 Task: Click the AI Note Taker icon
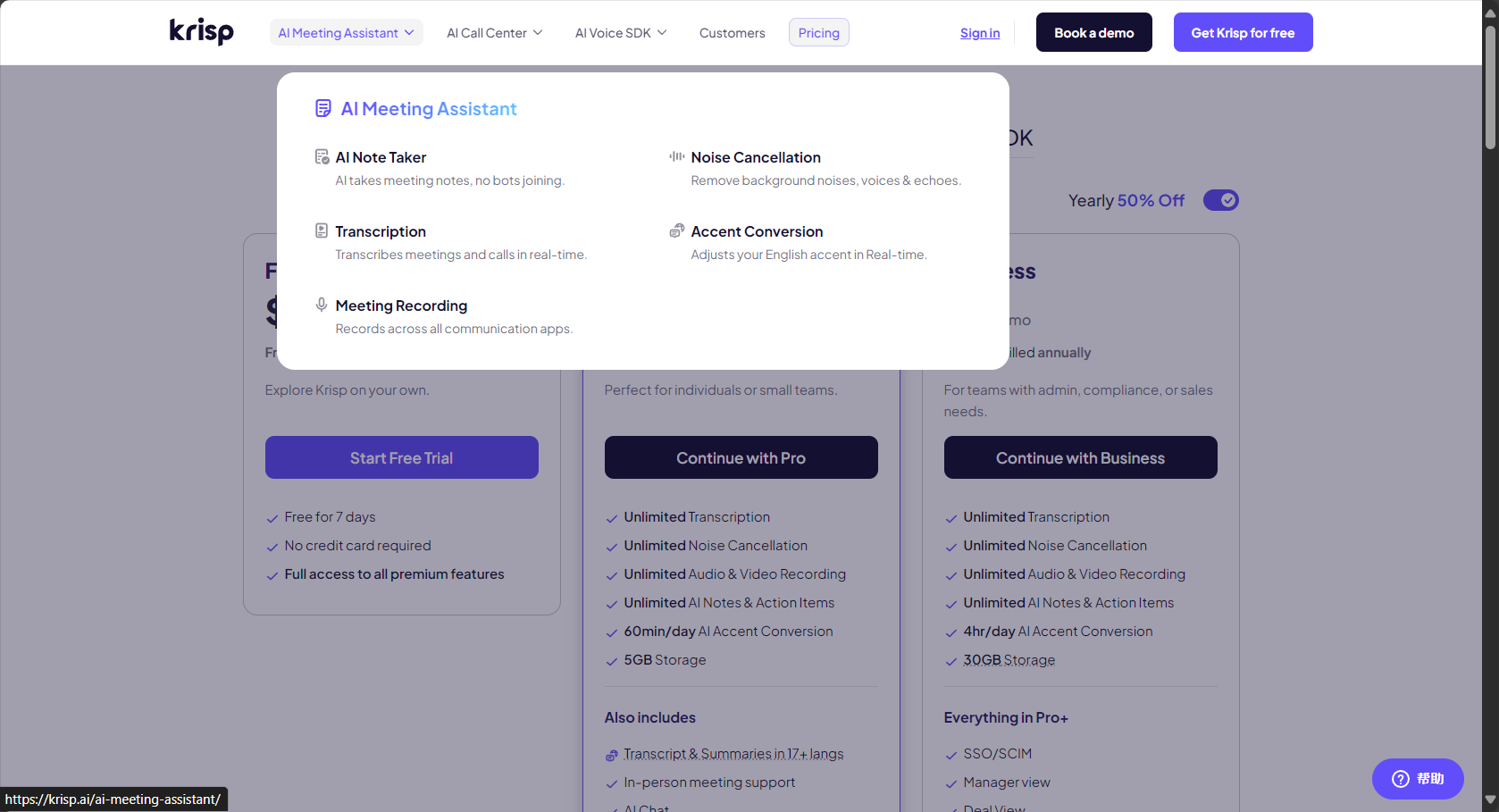tap(322, 157)
